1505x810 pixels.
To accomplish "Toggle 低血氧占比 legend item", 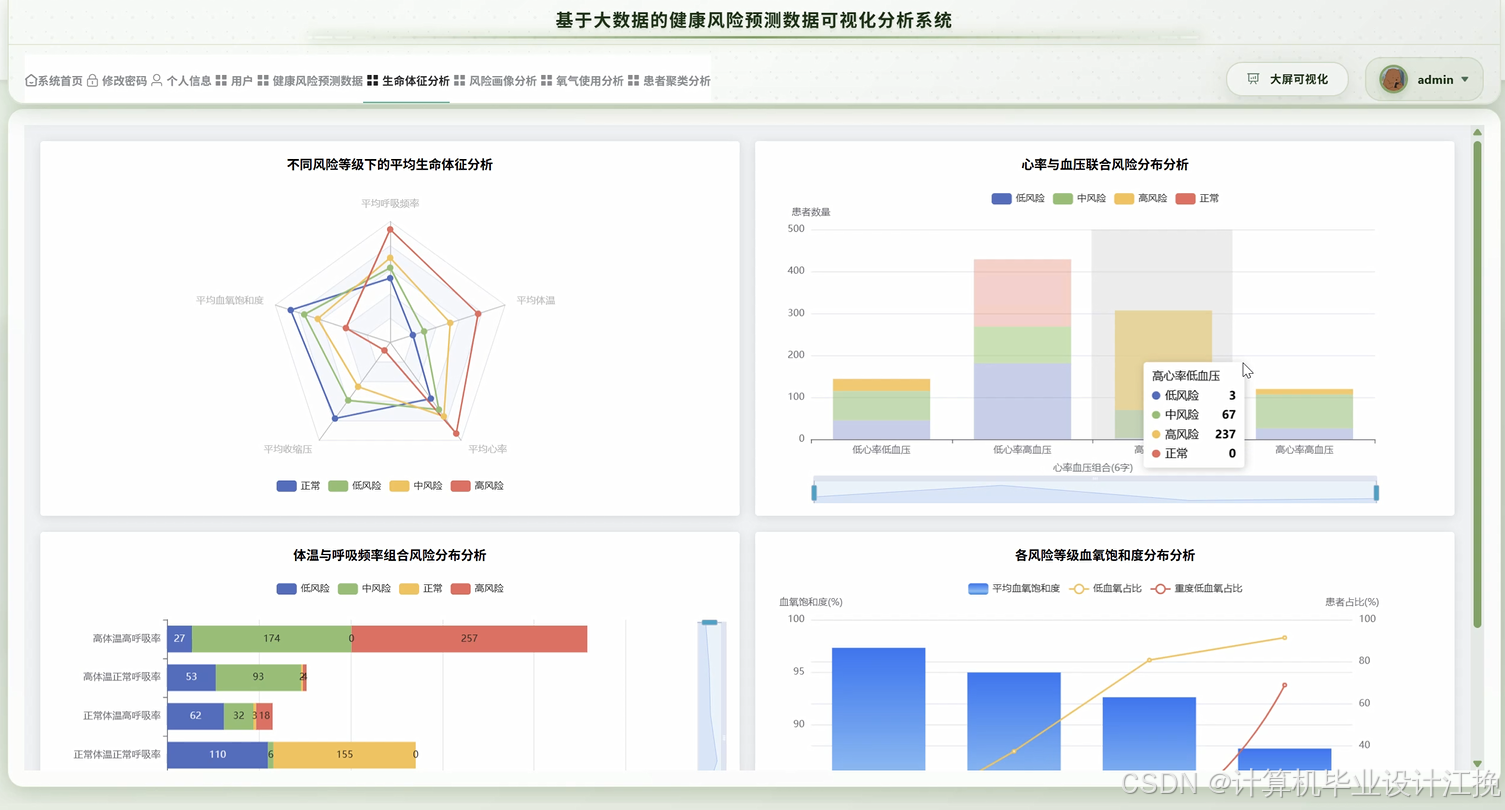I will coord(1106,588).
